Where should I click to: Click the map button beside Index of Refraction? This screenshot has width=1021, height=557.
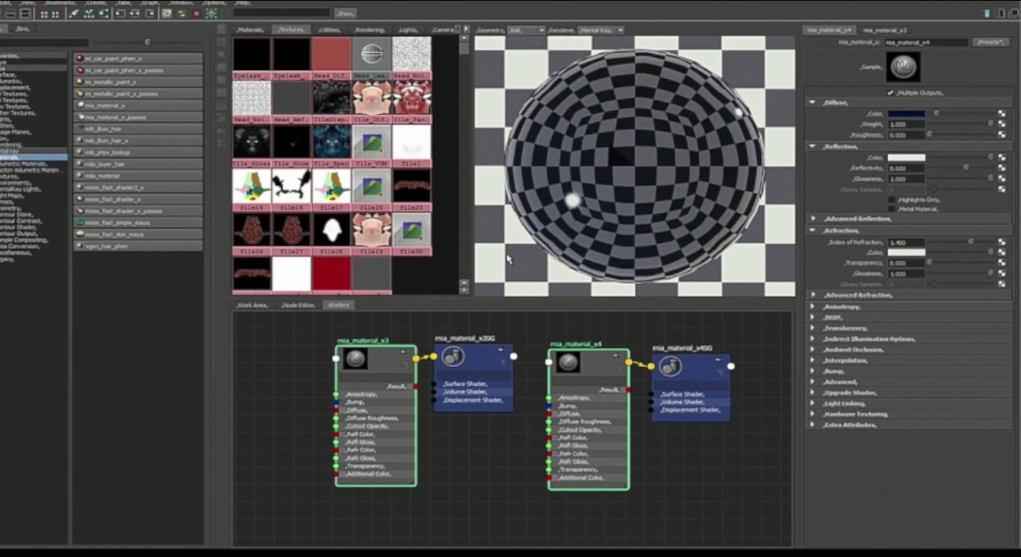[1002, 241]
